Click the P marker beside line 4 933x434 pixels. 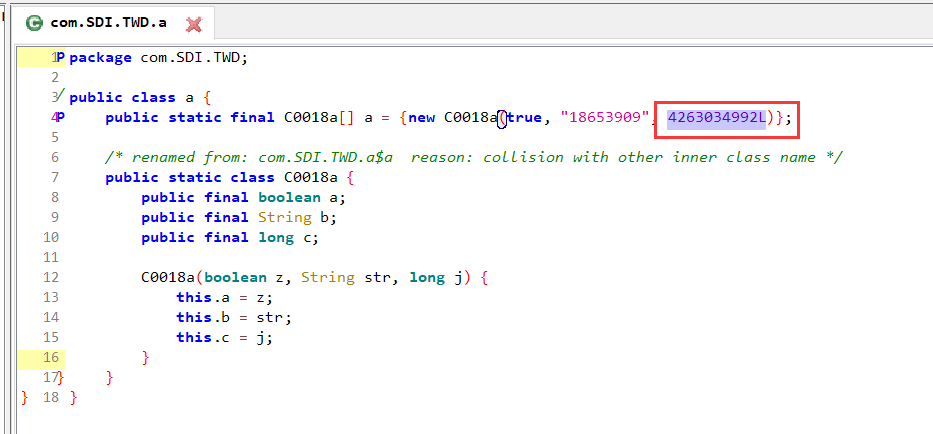(x=61, y=118)
